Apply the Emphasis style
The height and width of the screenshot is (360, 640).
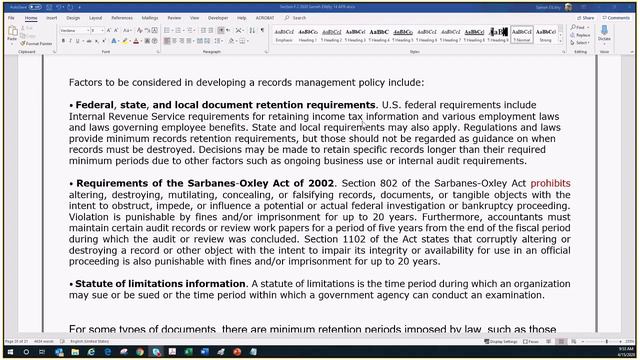coord(284,35)
